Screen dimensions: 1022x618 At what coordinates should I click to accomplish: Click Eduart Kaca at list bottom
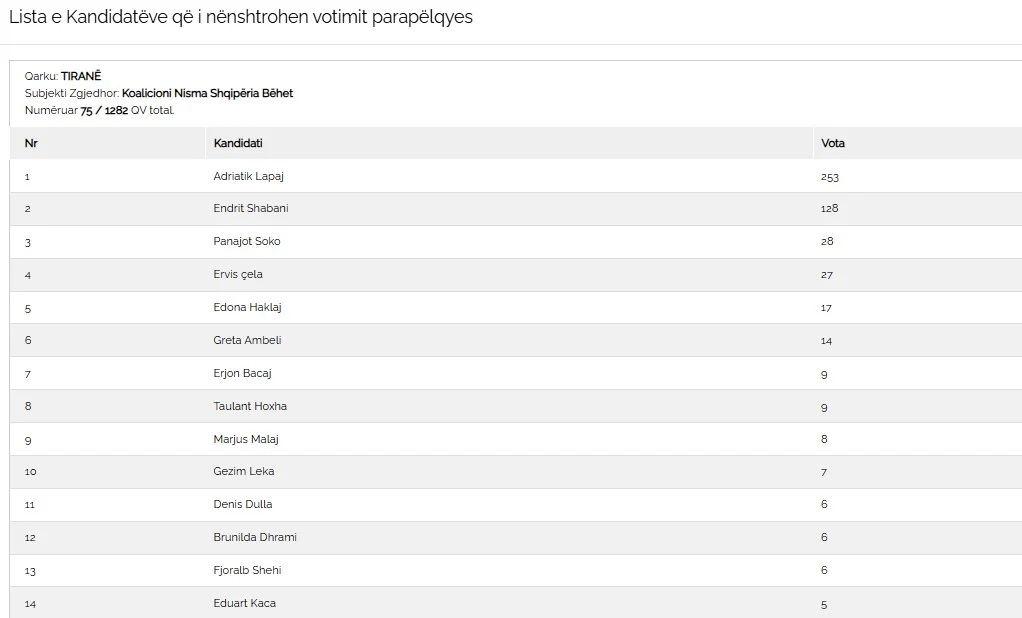(244, 603)
